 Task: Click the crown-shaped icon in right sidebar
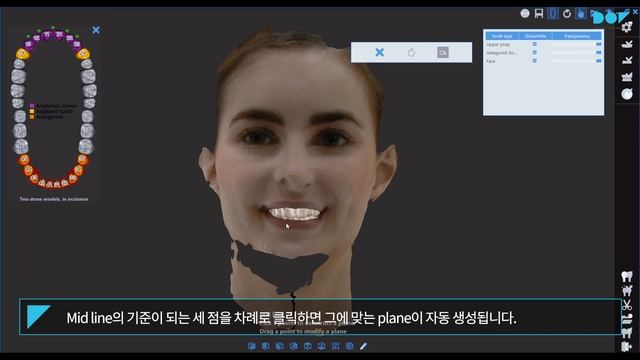(x=627, y=77)
